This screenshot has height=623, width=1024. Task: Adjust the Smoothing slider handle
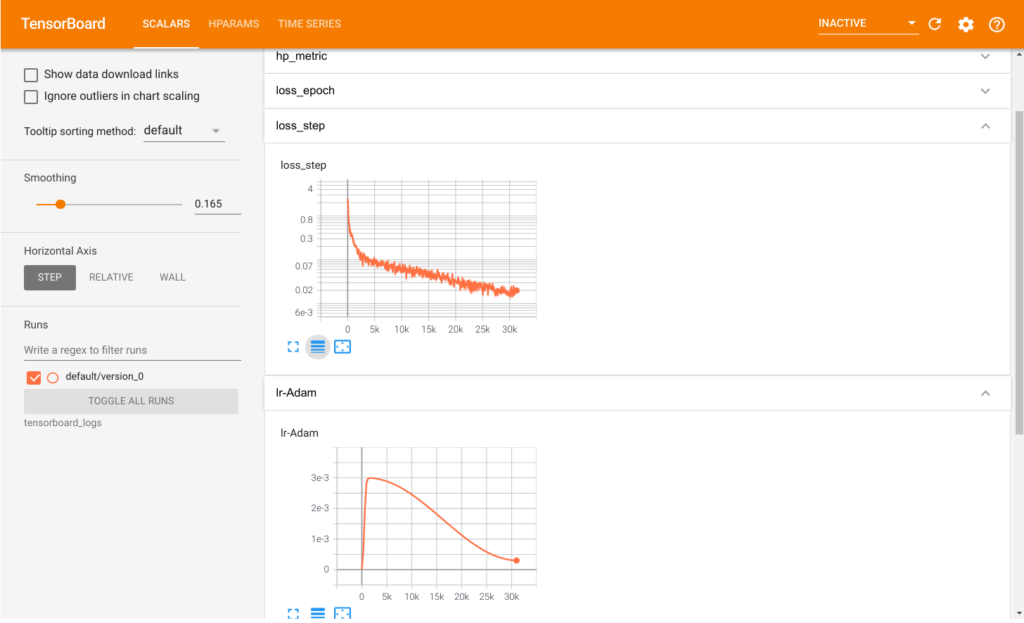coord(59,203)
